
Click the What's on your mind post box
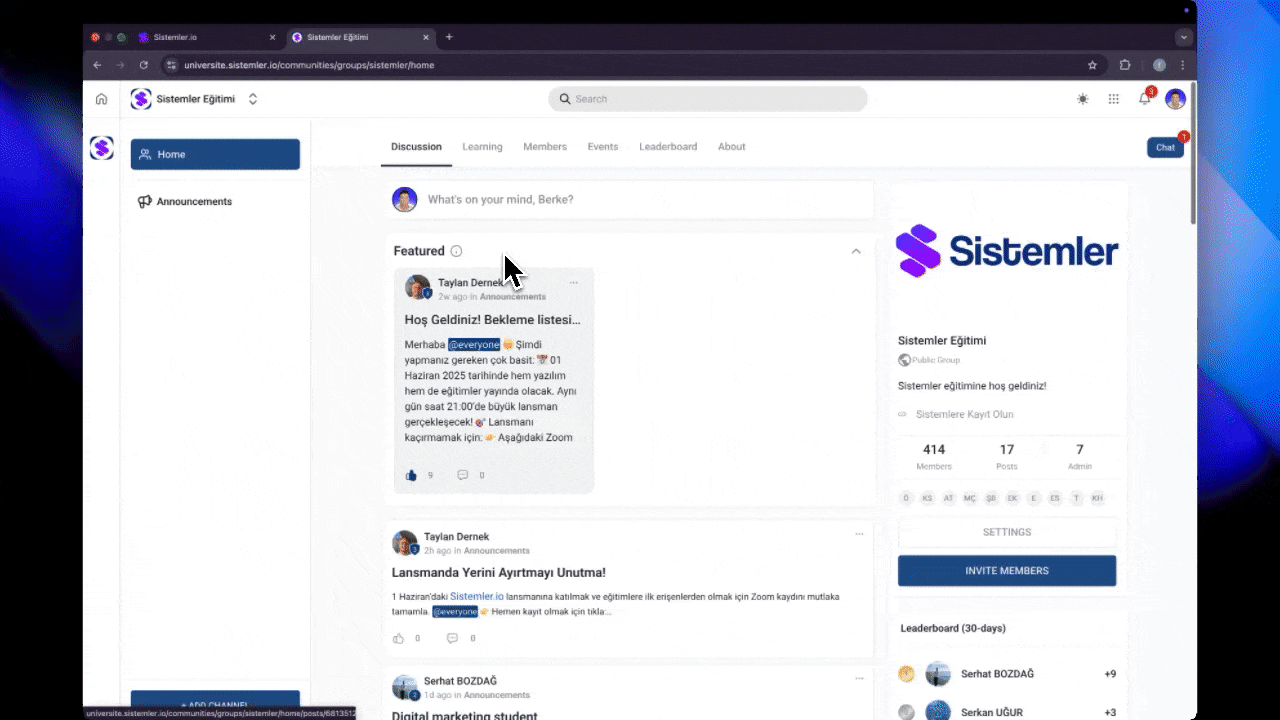pos(630,199)
